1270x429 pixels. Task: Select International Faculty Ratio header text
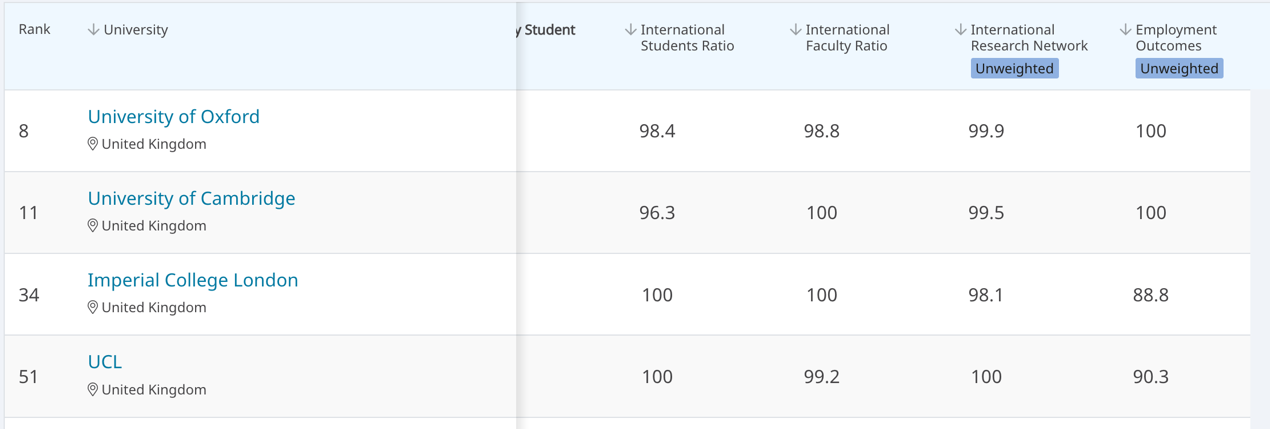[x=848, y=38]
